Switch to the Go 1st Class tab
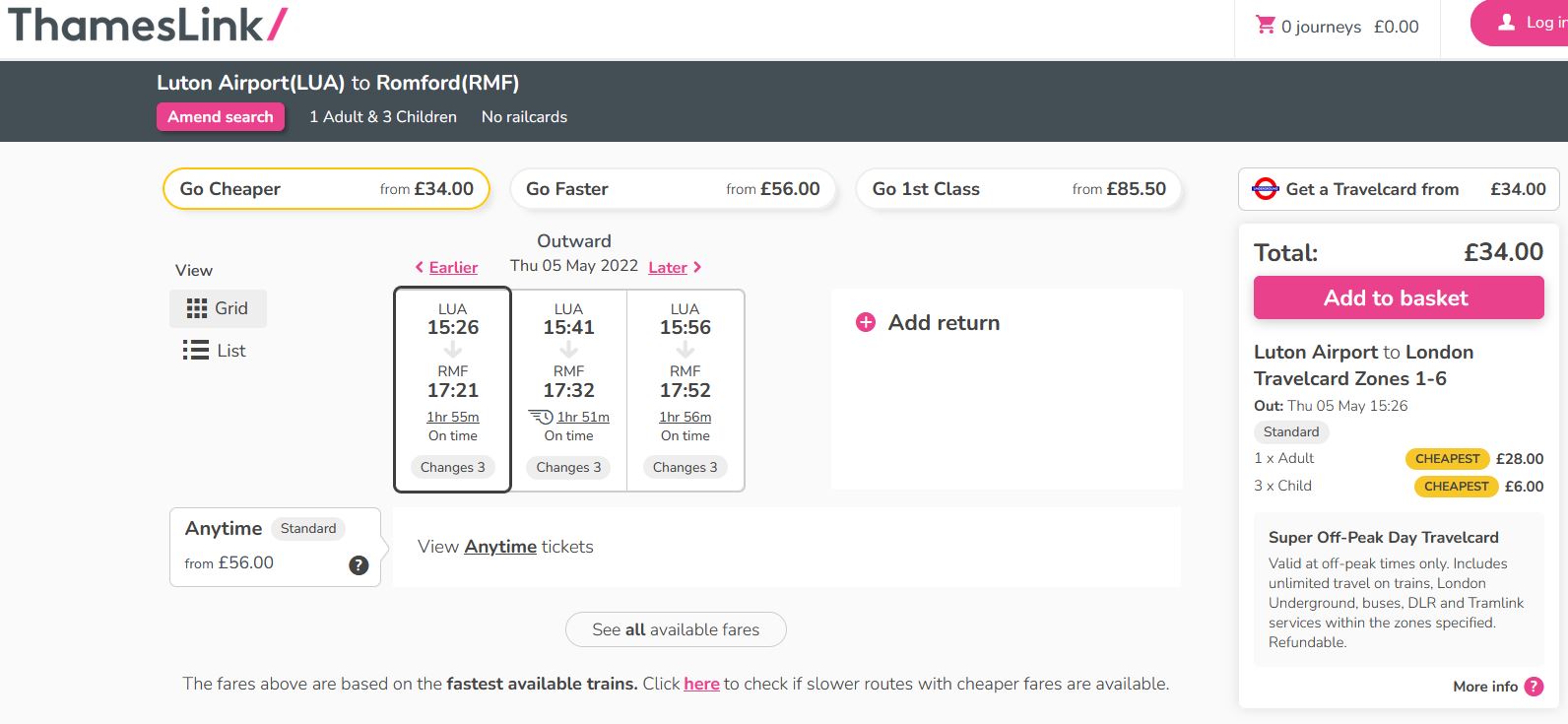1568x724 pixels. coord(1019,189)
